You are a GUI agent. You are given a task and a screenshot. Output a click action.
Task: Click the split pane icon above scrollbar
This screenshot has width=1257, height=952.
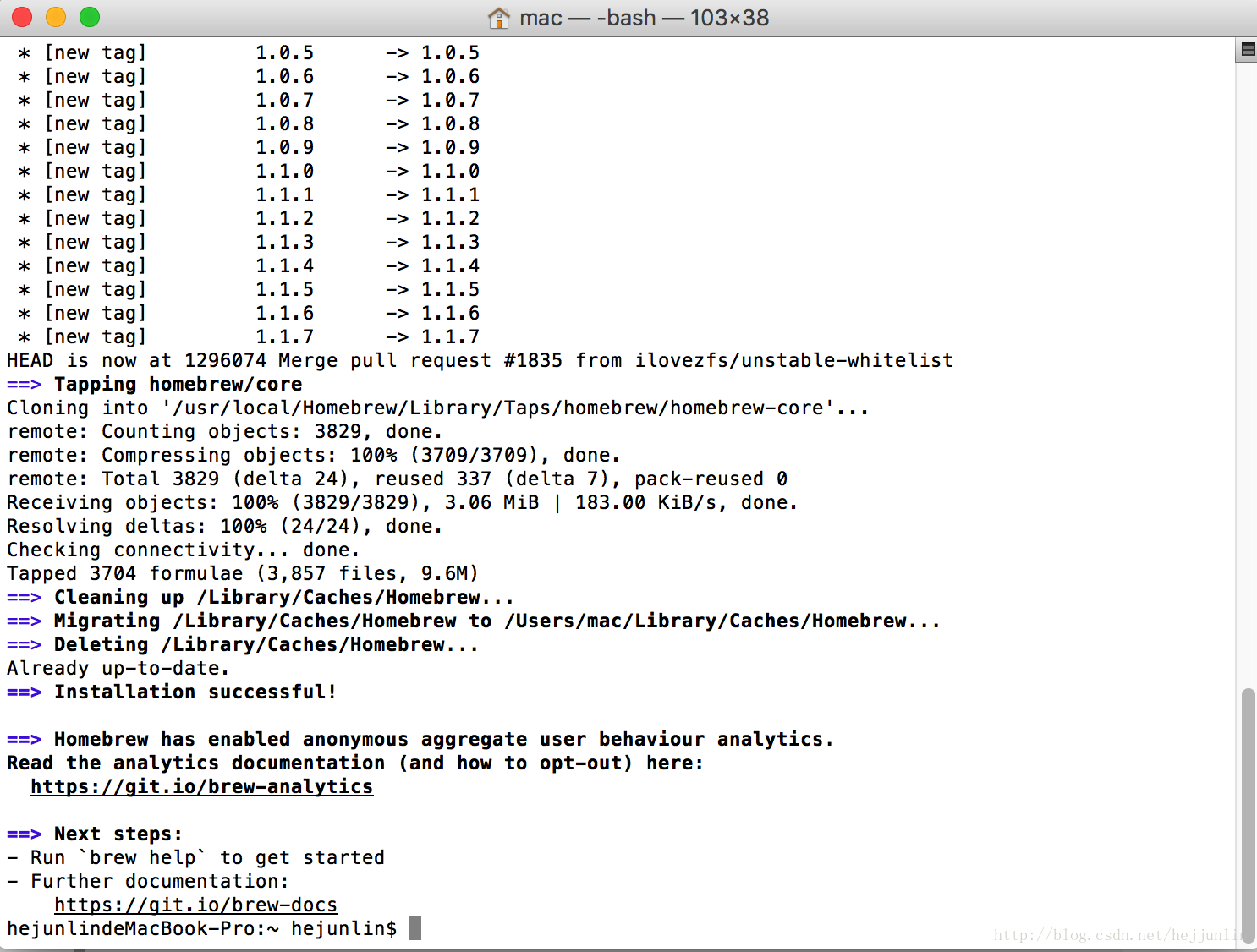[x=1247, y=50]
